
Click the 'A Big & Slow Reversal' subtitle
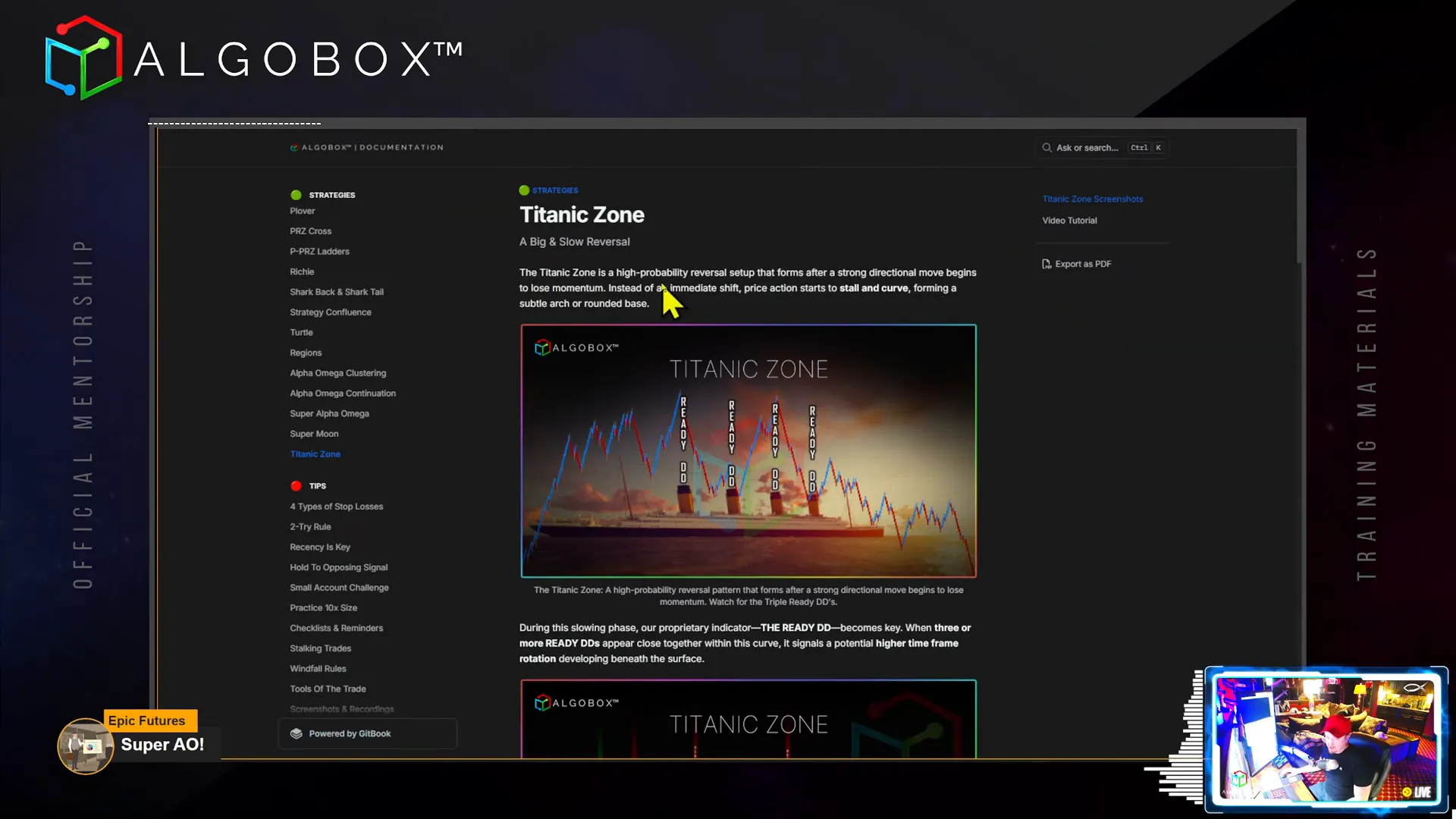(574, 242)
